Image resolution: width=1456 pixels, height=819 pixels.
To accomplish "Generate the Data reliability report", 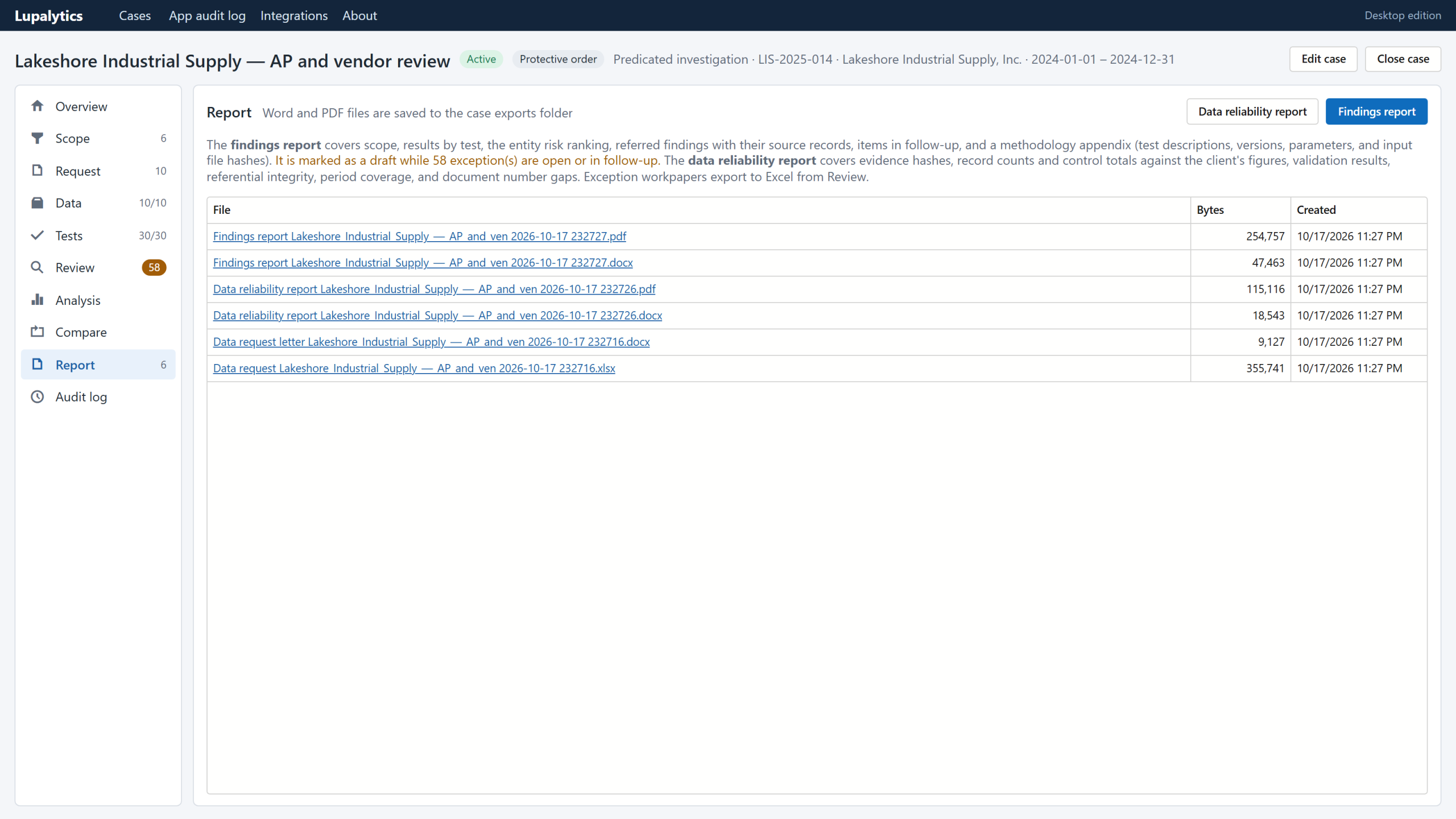I will (1252, 111).
